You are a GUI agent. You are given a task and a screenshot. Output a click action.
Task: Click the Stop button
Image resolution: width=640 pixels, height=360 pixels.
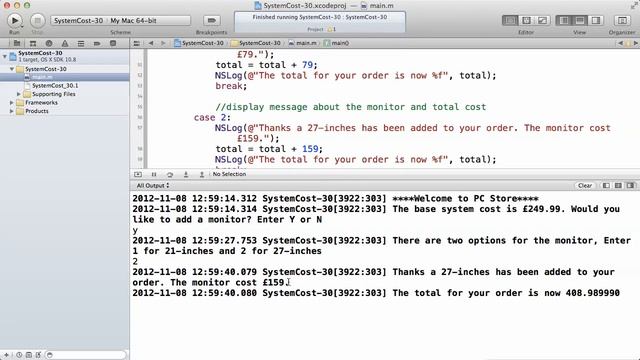(37, 20)
